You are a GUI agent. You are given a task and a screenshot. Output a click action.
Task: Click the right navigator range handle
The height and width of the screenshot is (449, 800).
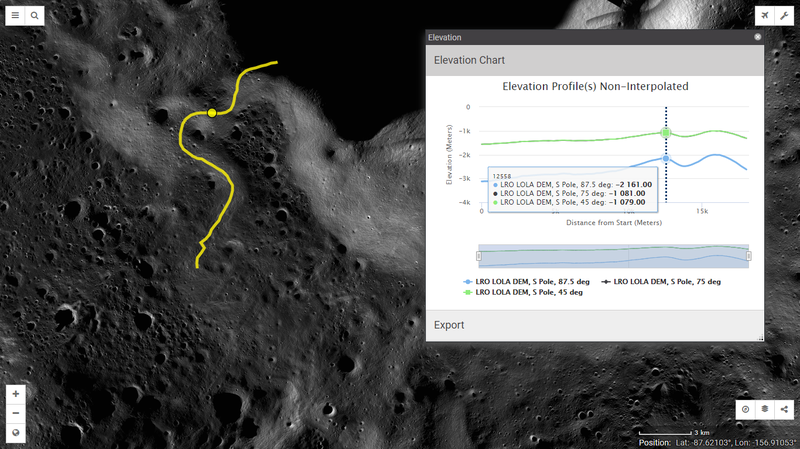click(748, 256)
